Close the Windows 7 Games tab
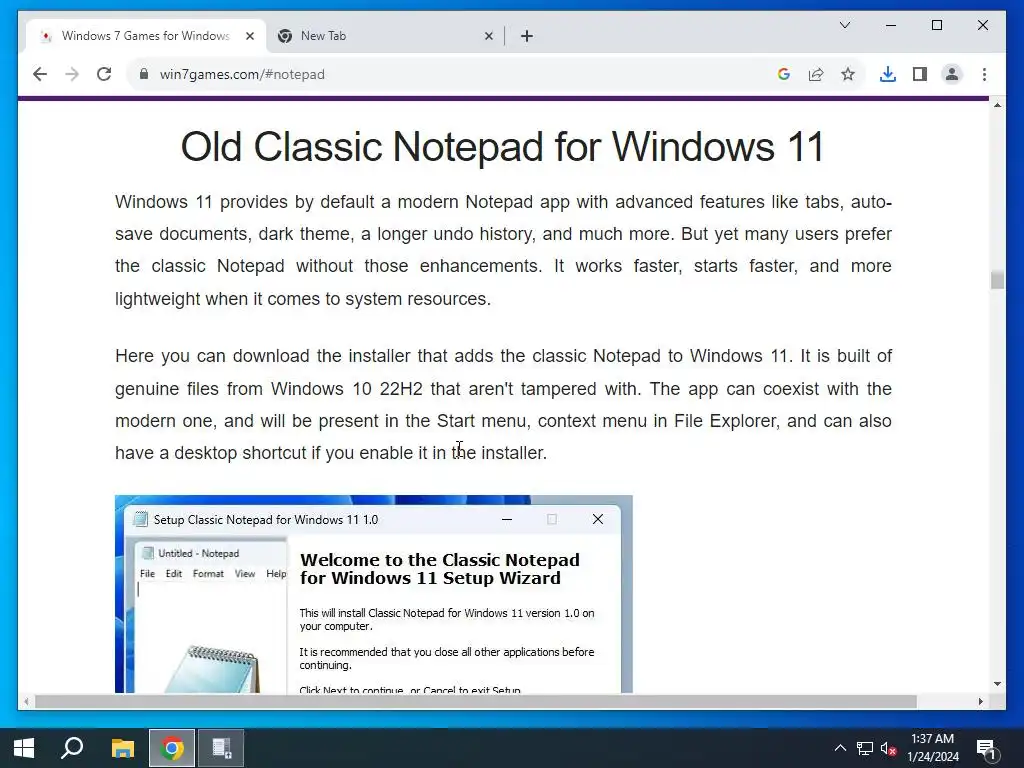Viewport: 1024px width, 768px height. coord(249,36)
